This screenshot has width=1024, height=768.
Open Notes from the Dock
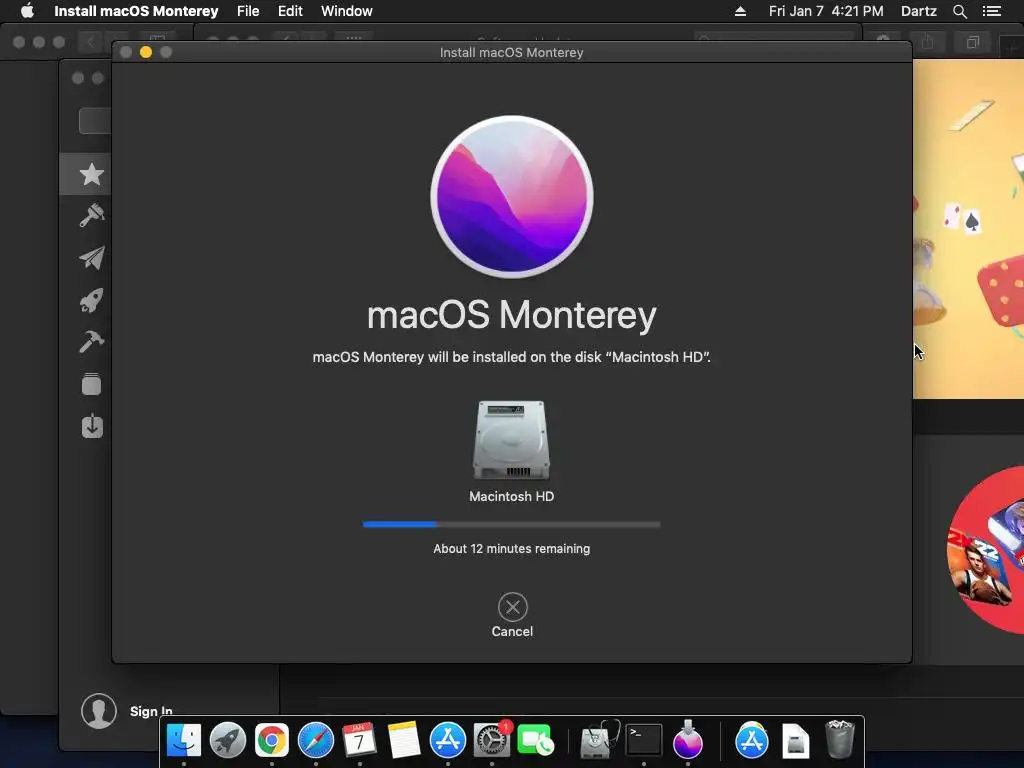[404, 741]
